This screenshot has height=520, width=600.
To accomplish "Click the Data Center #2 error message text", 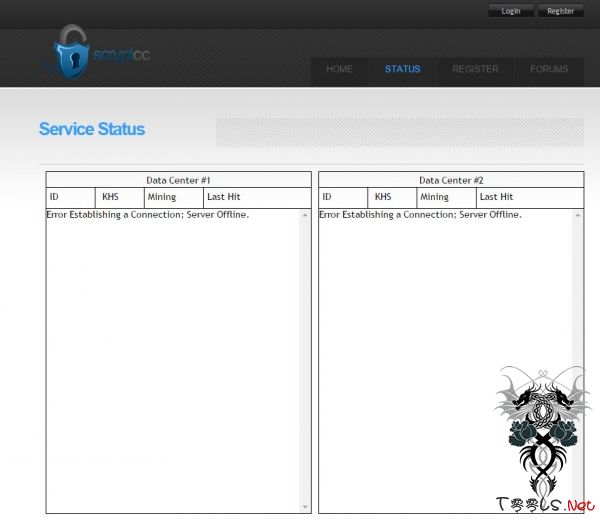I will (420, 215).
